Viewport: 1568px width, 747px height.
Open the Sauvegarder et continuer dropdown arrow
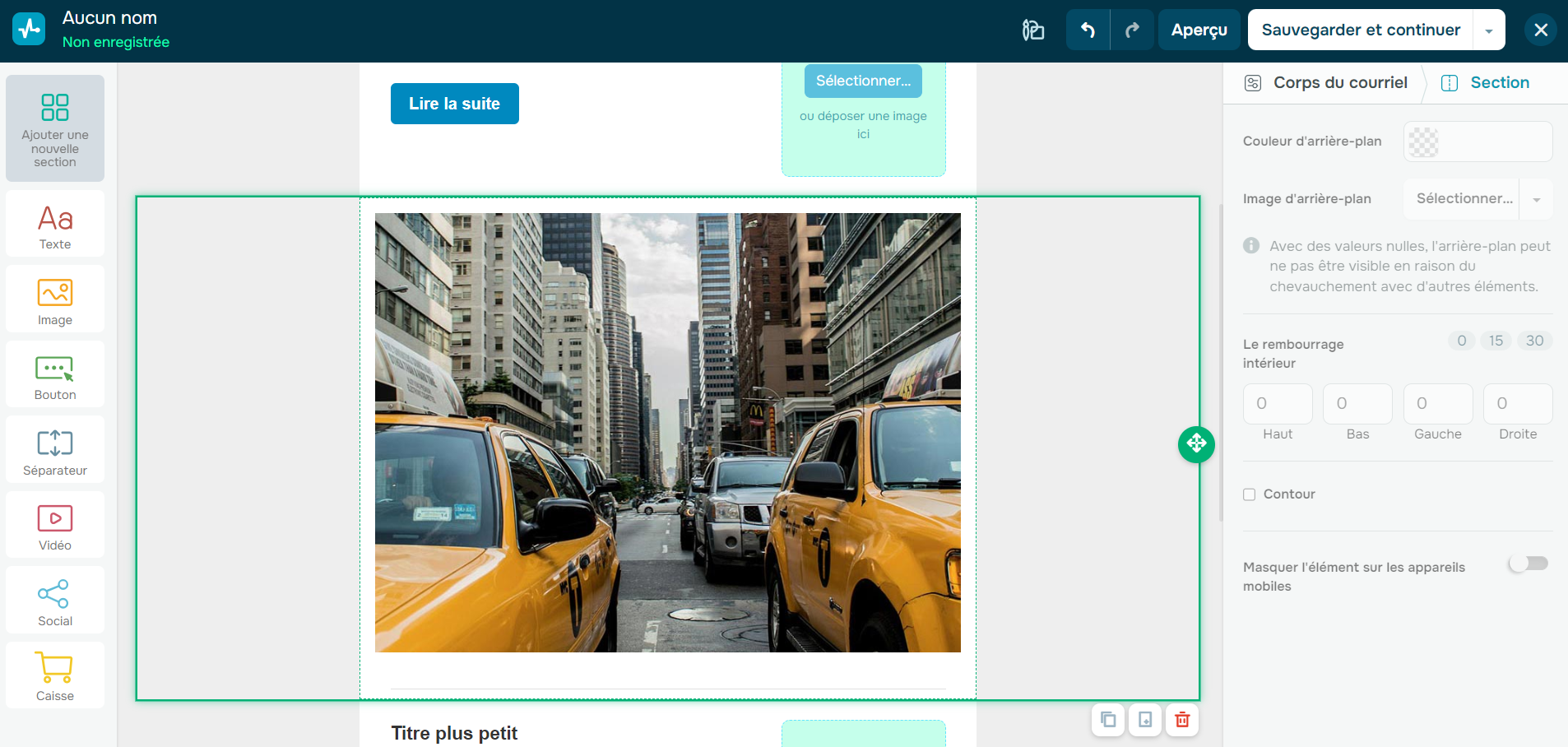click(1489, 30)
